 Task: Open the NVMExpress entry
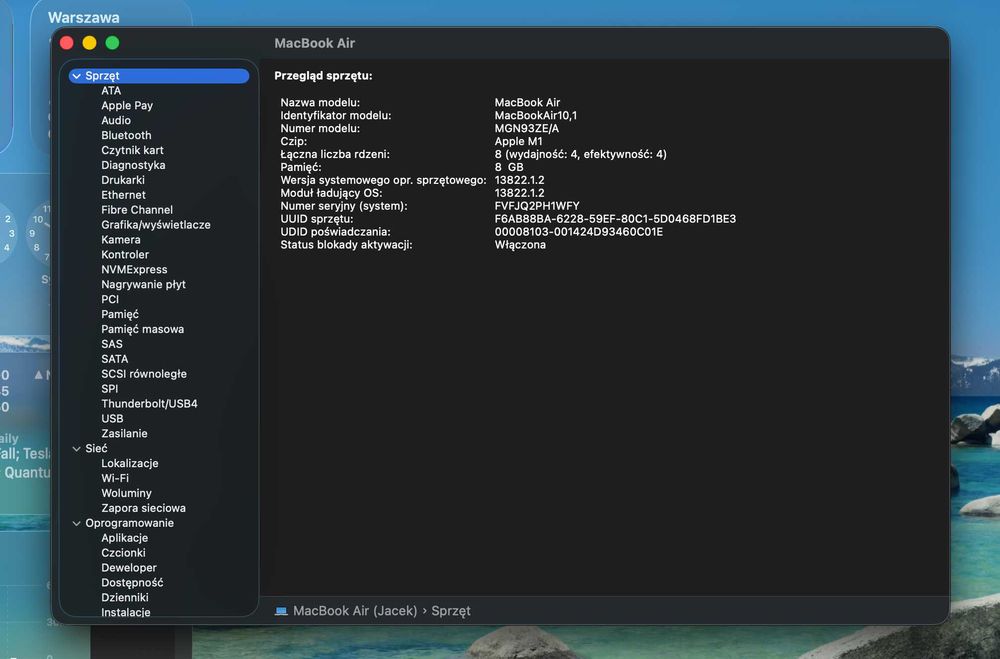point(134,269)
